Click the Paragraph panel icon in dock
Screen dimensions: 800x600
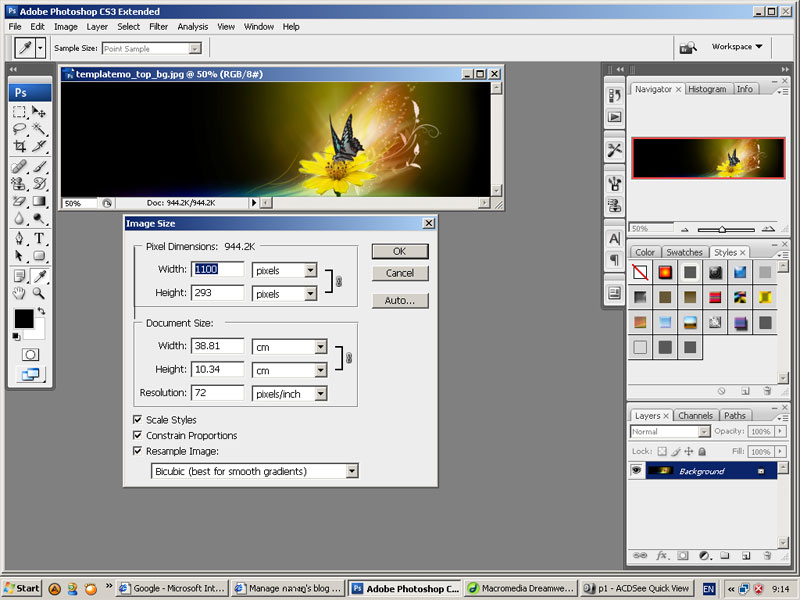click(x=614, y=260)
